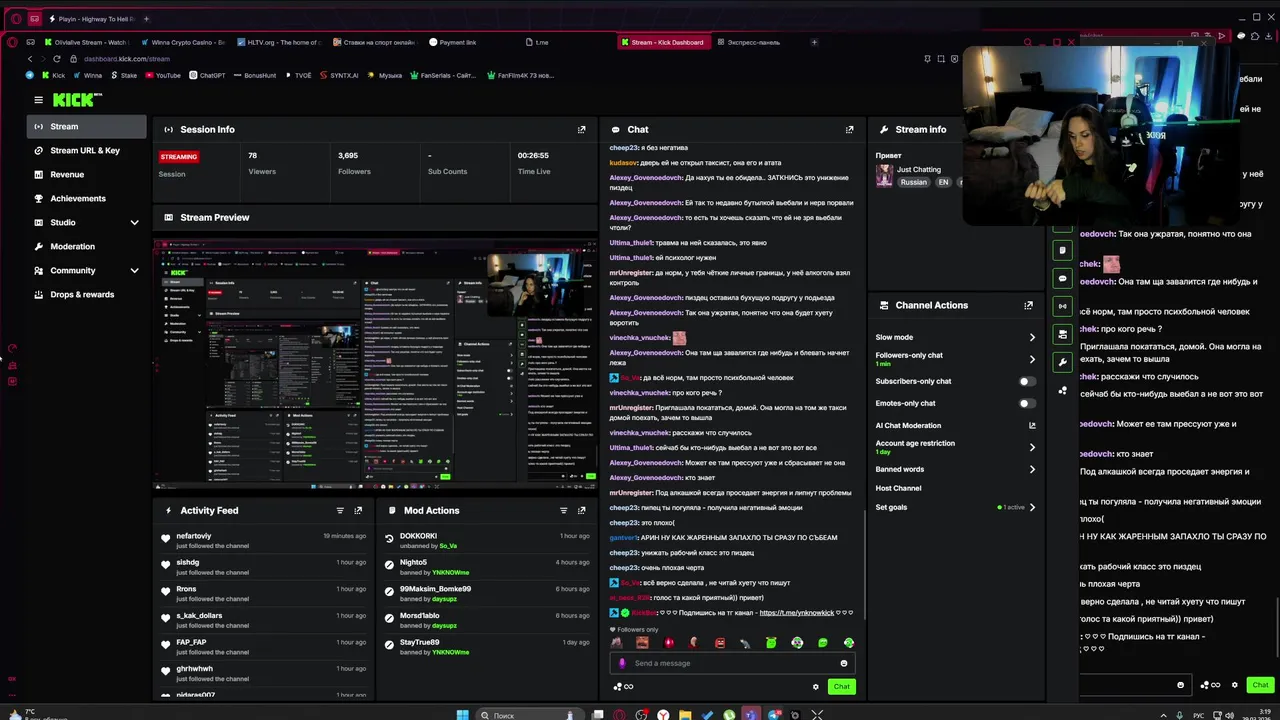1280x720 pixels.
Task: Pop out the Chat panel
Action: (x=849, y=129)
